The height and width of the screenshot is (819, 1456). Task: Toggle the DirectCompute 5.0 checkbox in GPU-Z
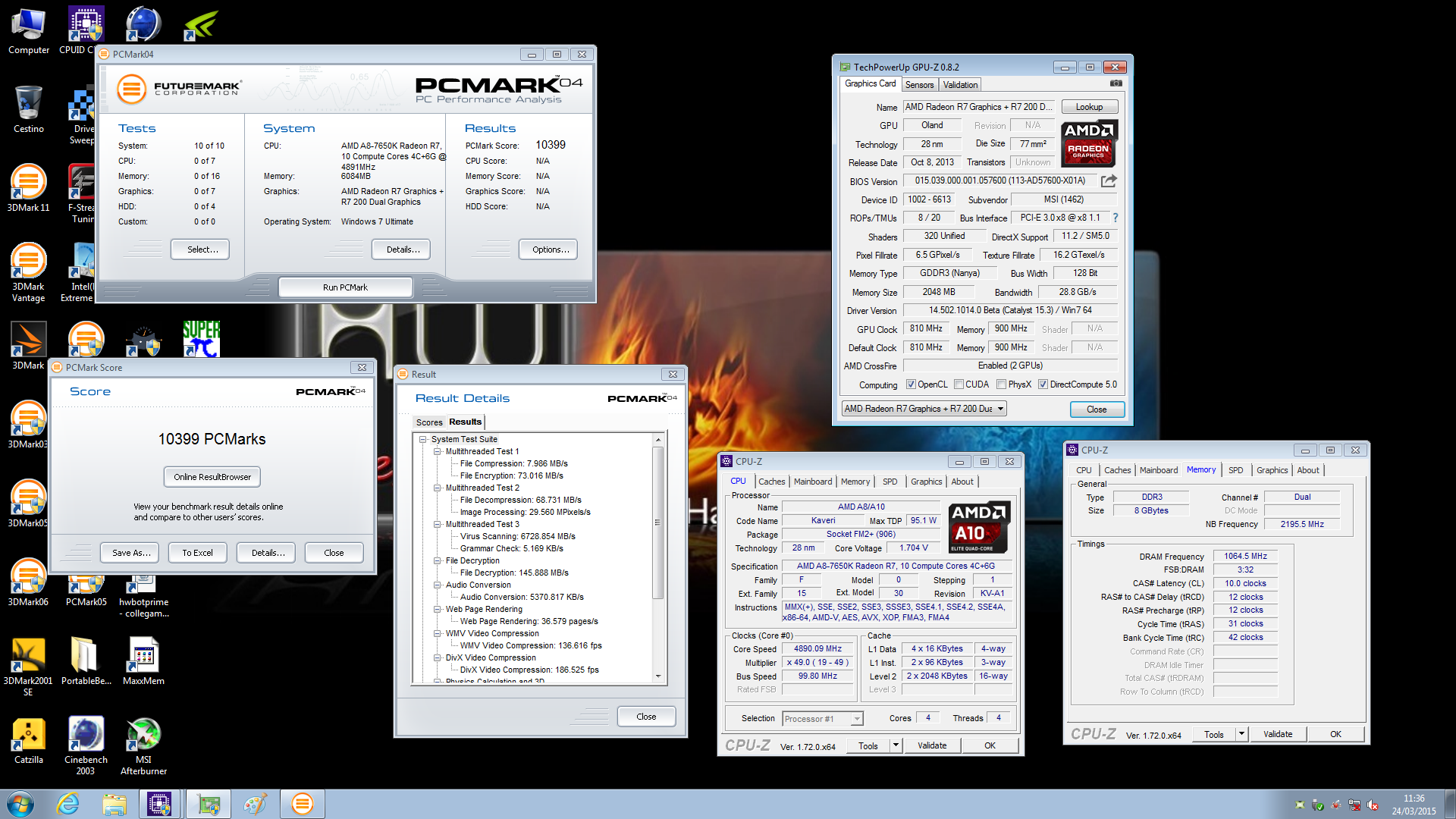pyautogui.click(x=1043, y=384)
